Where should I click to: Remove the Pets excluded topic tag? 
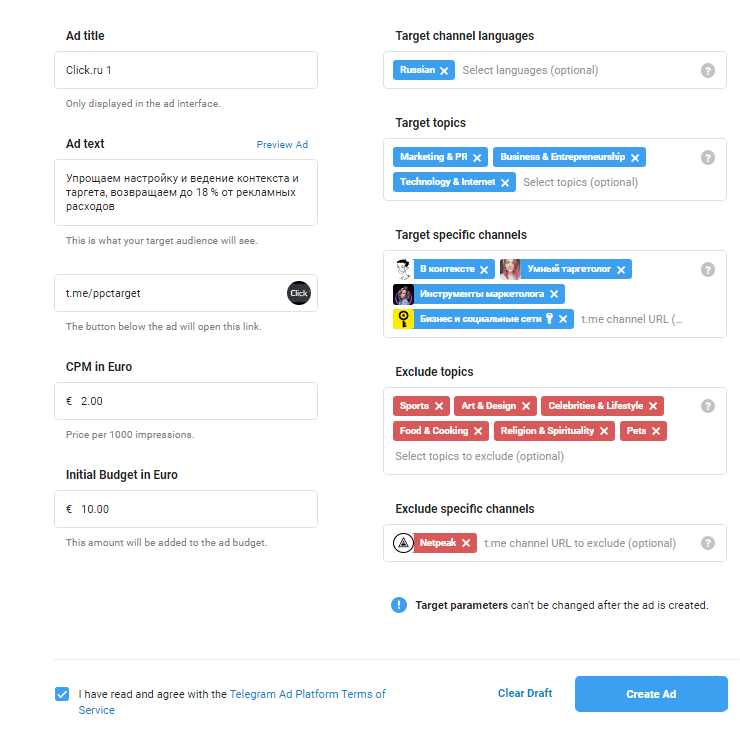656,431
